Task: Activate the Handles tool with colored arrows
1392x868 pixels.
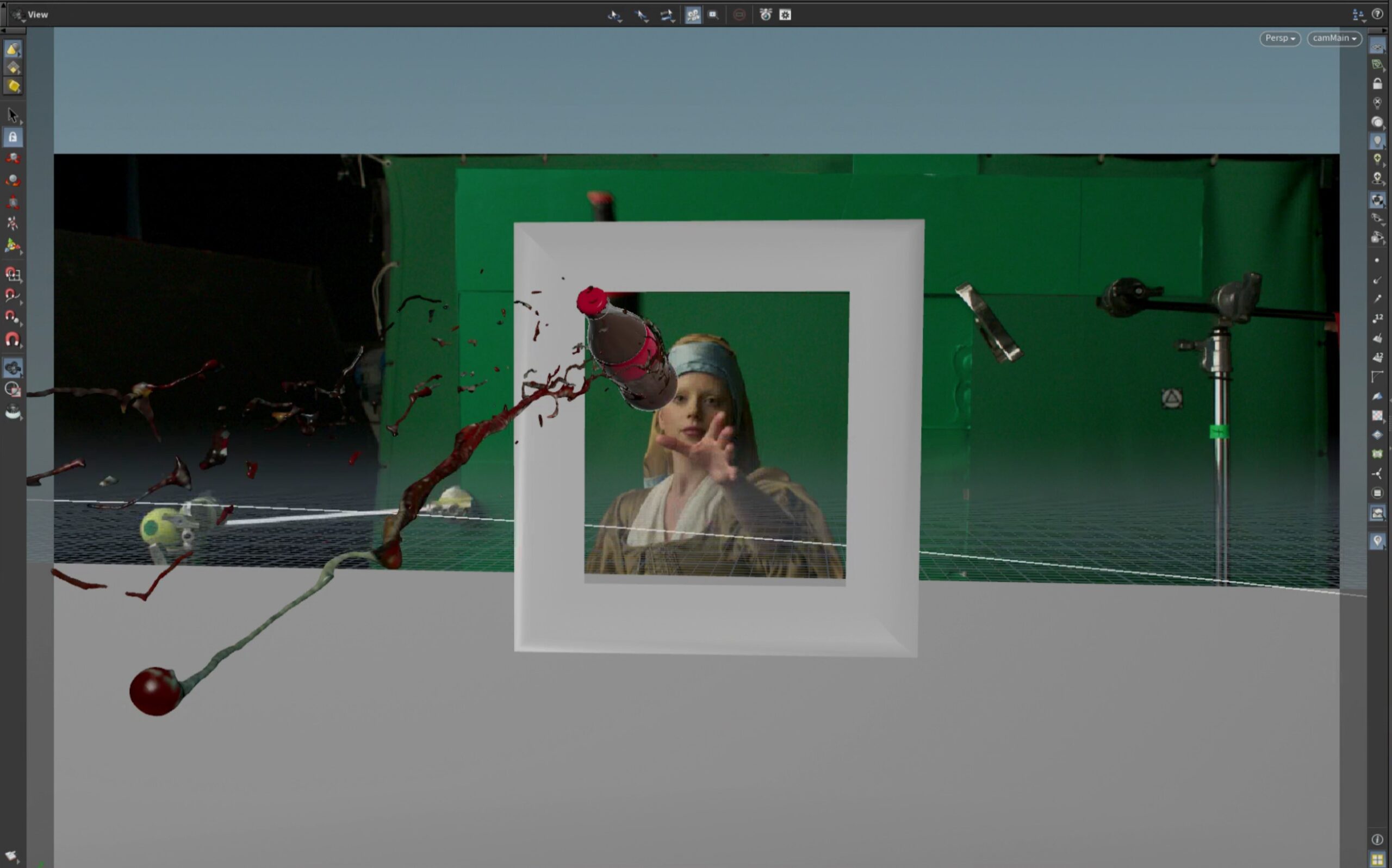Action: point(13,246)
